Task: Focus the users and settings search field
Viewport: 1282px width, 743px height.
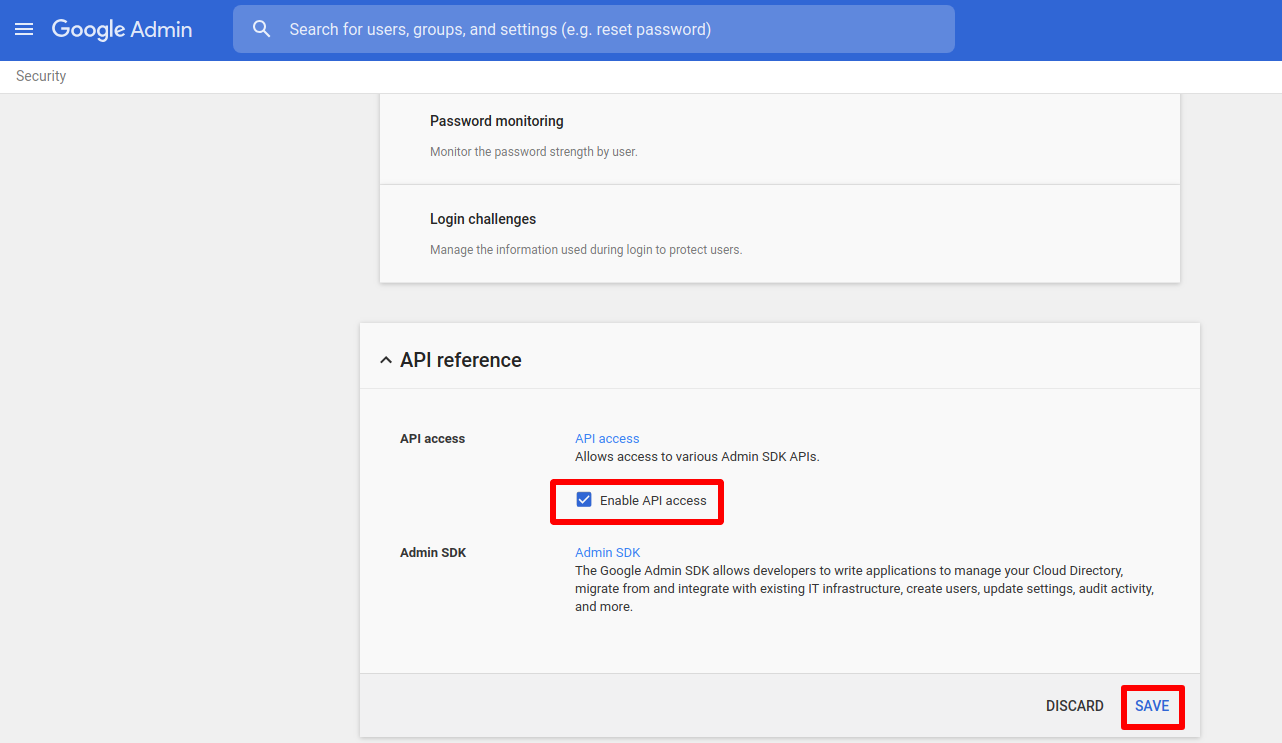Action: click(x=594, y=29)
